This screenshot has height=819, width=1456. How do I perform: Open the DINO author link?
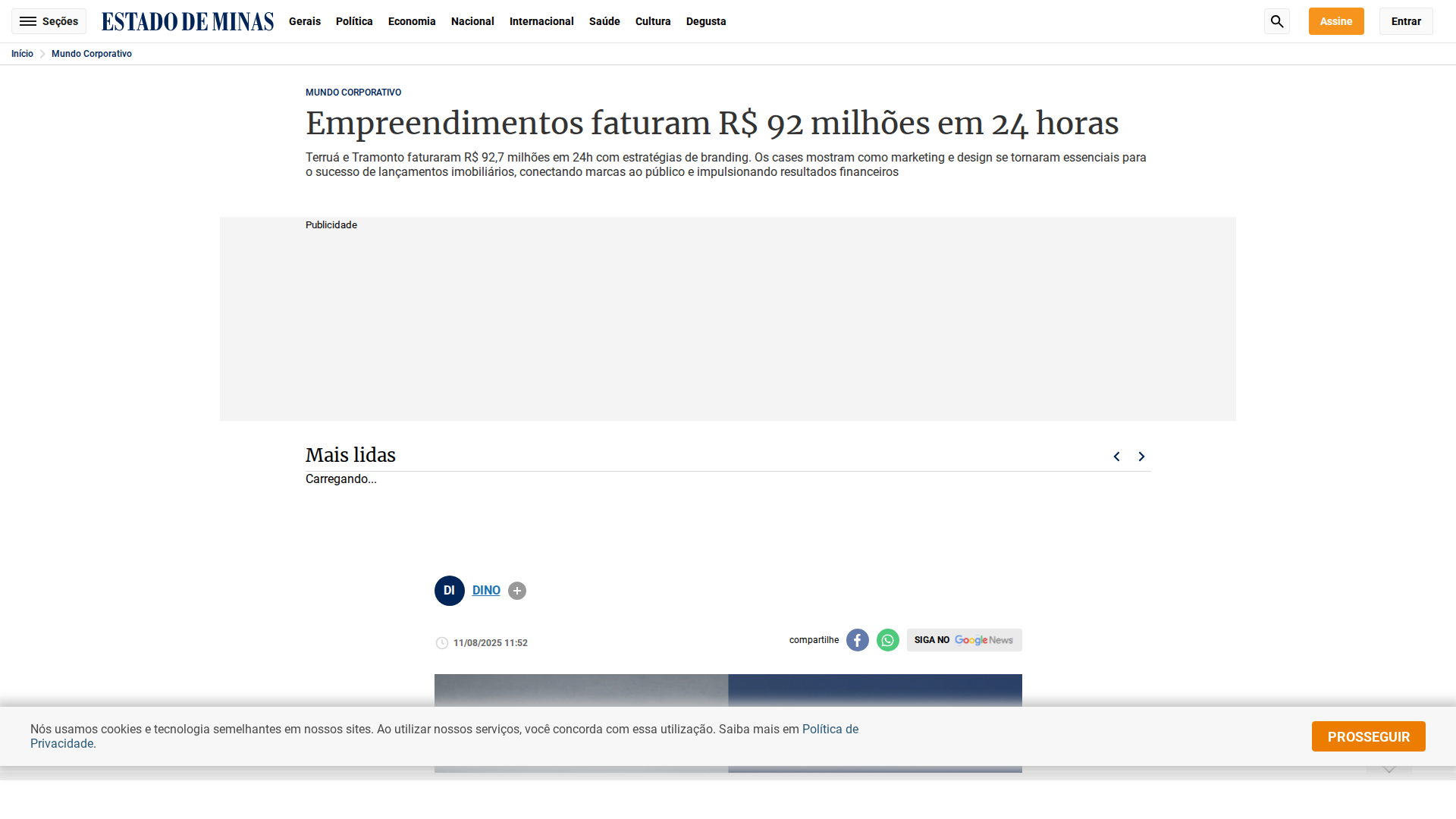tap(486, 591)
